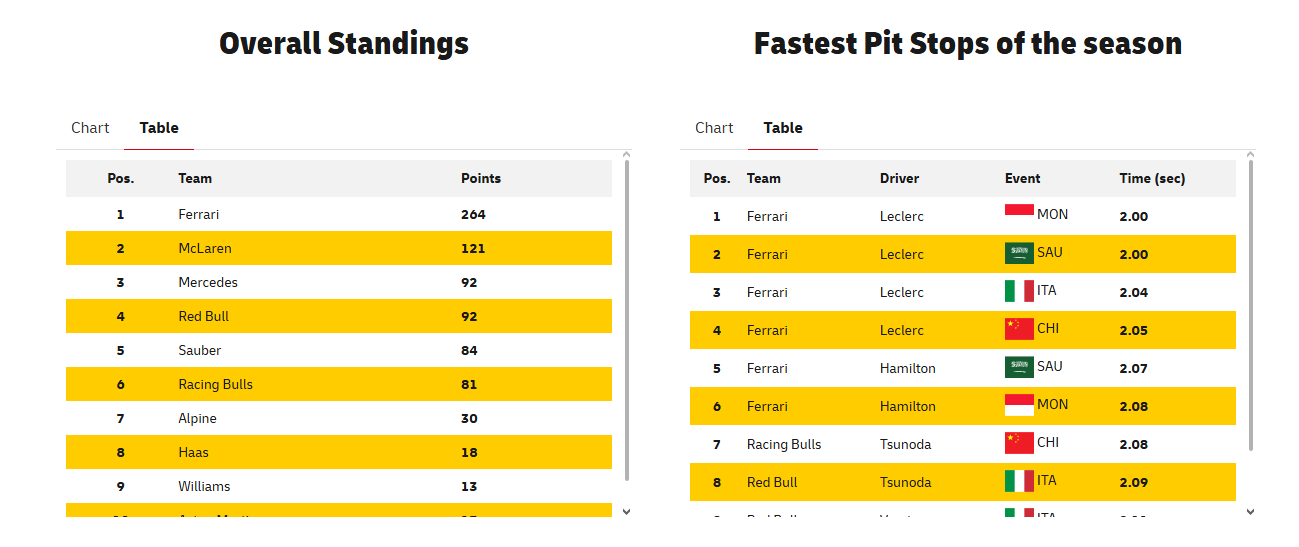
Task: Click the Time (sec) column header
Action: [1152, 178]
